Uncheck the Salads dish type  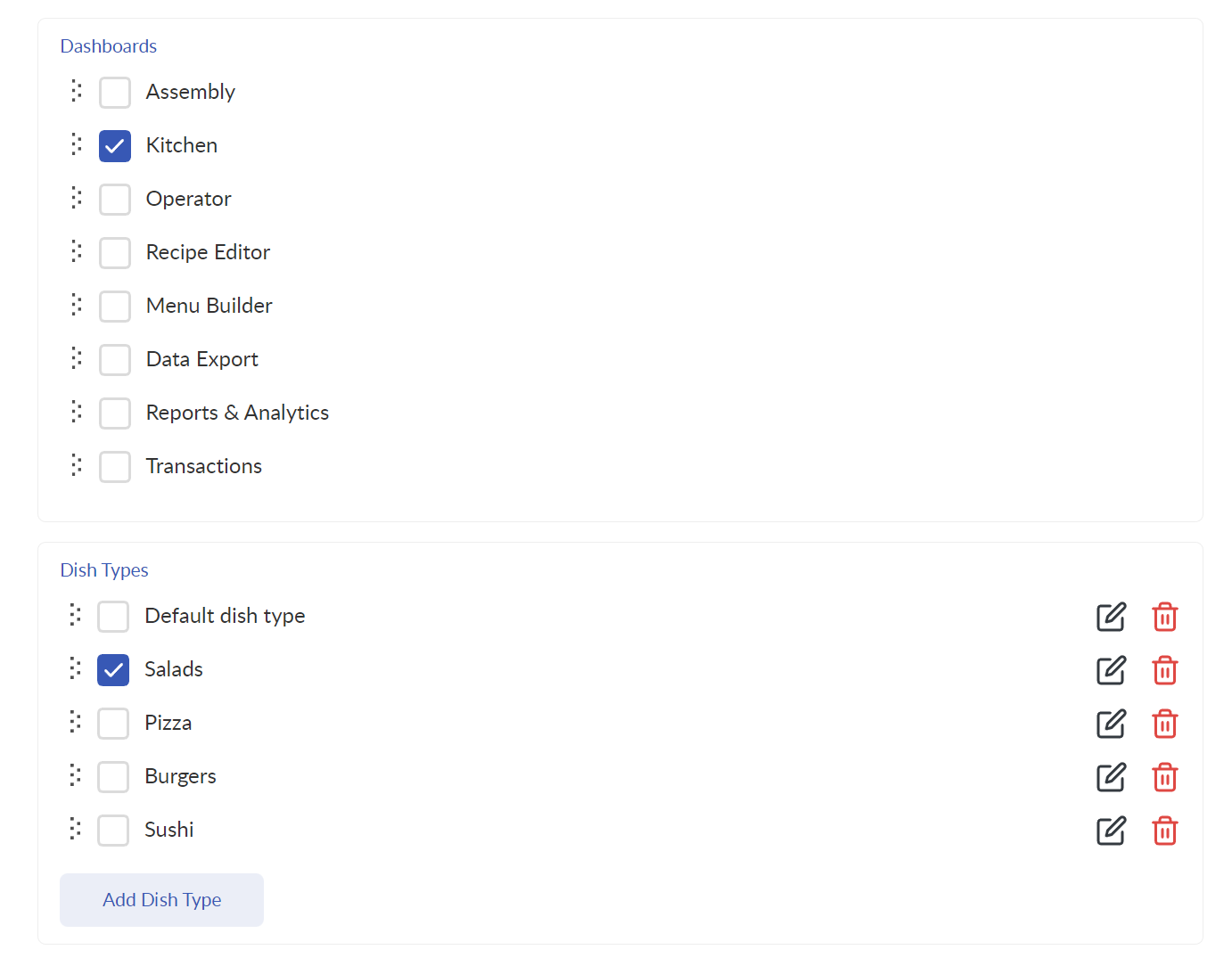113,670
